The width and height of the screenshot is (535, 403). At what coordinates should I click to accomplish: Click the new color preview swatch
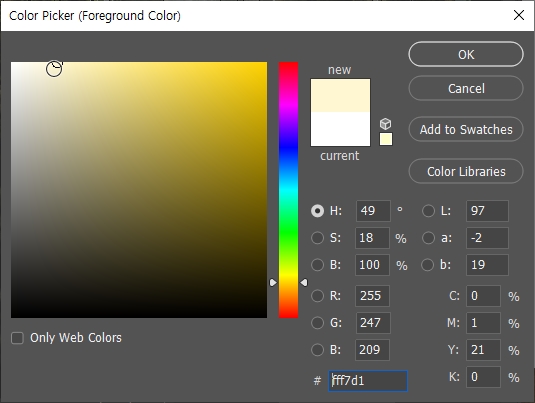pyautogui.click(x=340, y=96)
